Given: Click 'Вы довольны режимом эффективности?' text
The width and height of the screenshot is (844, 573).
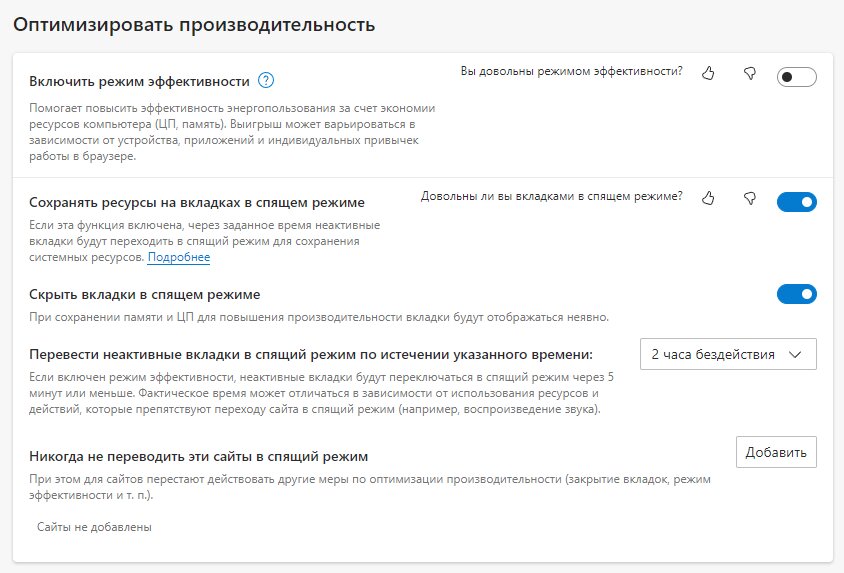Looking at the screenshot, I should coord(572,71).
